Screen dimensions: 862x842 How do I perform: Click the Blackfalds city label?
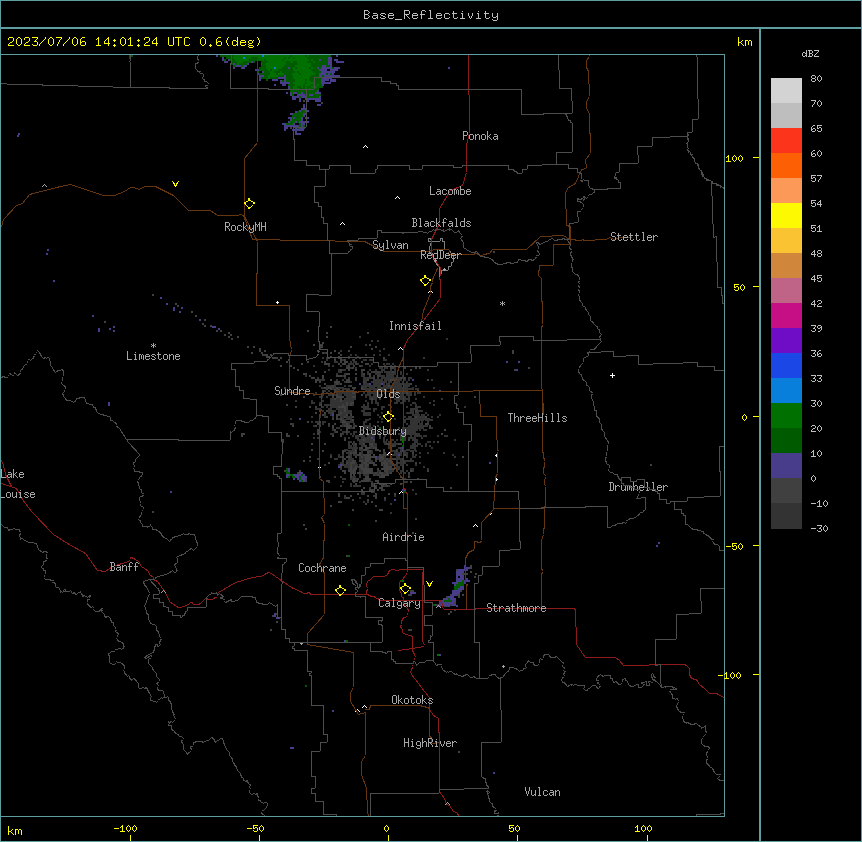click(x=441, y=223)
